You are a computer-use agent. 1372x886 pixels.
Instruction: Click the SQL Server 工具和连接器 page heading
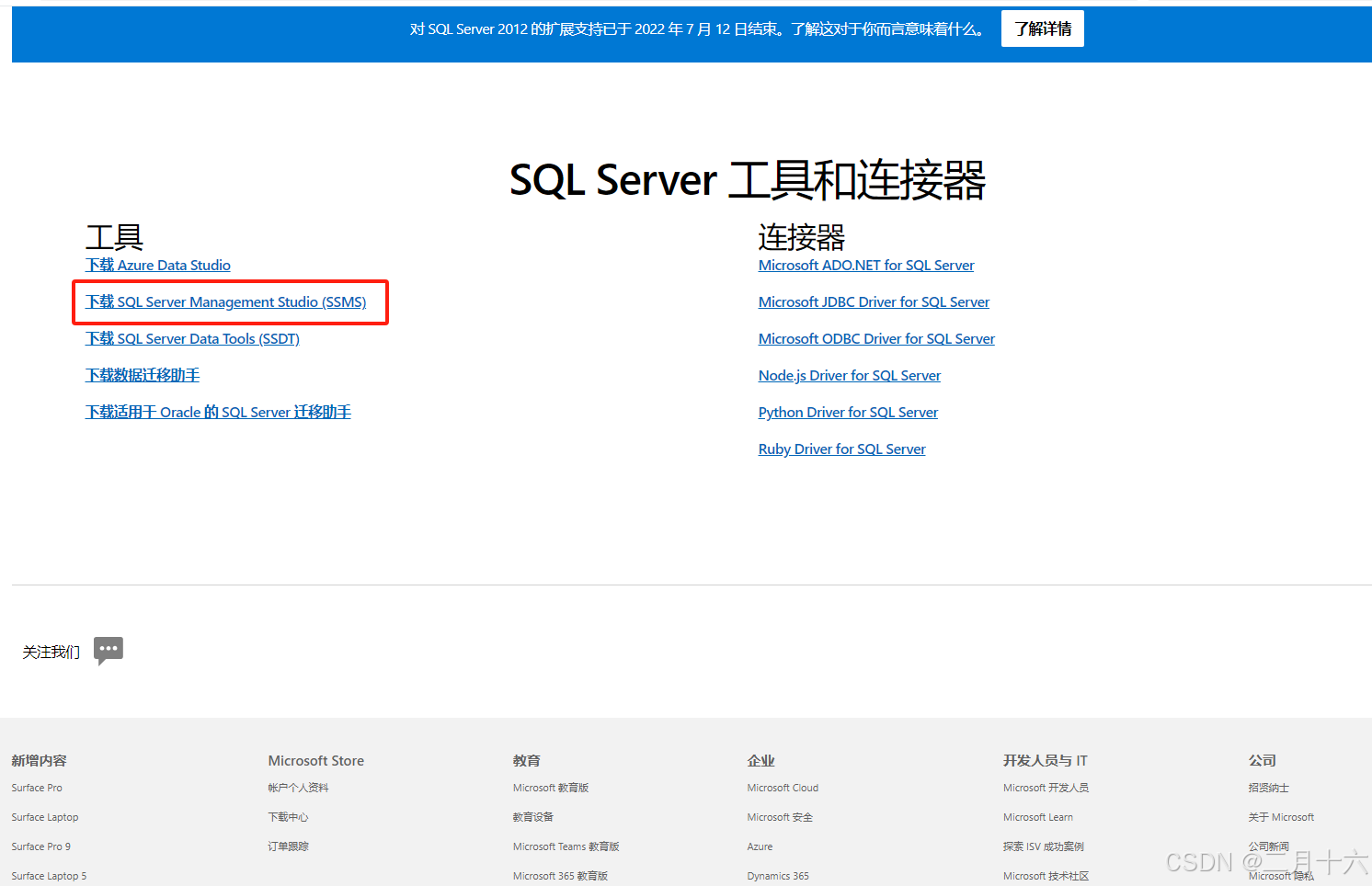pyautogui.click(x=748, y=179)
